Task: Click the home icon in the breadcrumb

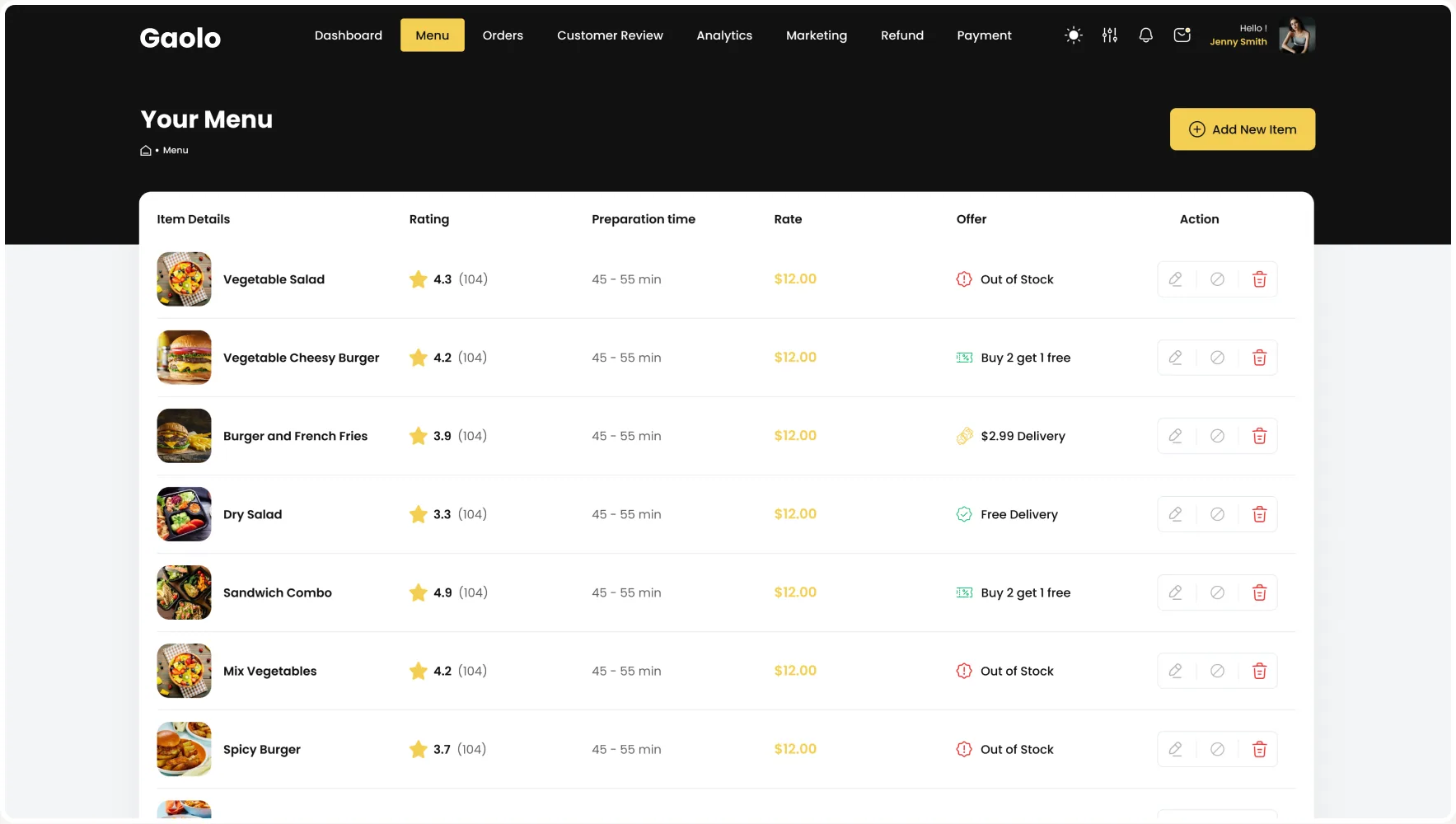Action: click(x=146, y=150)
